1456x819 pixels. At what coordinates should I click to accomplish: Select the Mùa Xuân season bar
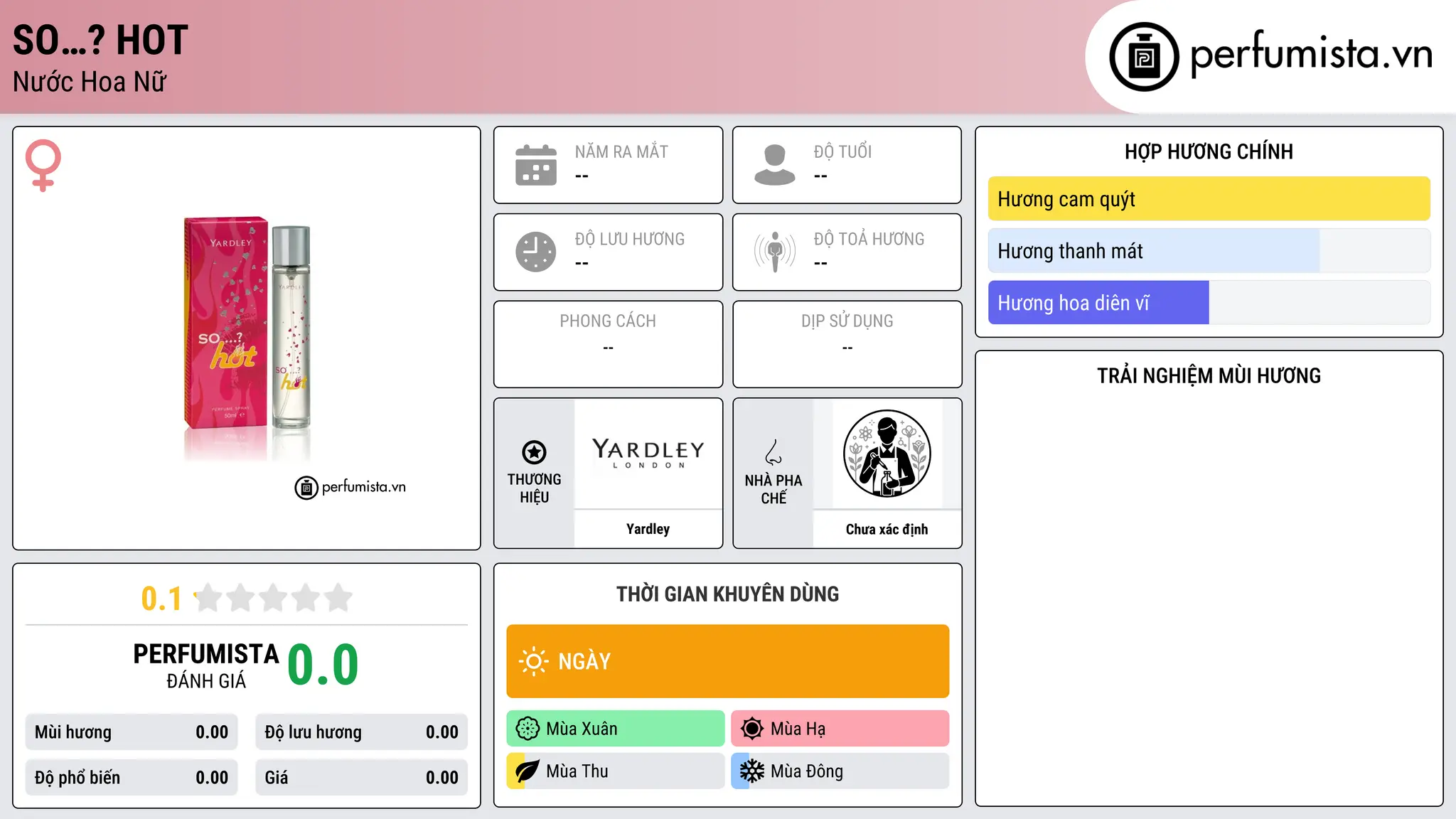[x=616, y=729]
